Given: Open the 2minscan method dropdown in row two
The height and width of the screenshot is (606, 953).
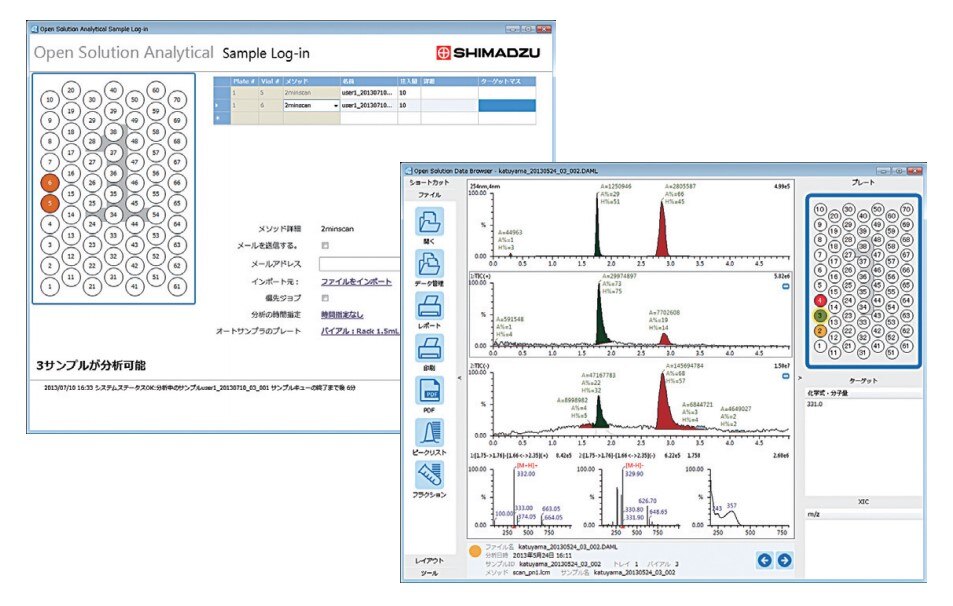Looking at the screenshot, I should point(335,105).
